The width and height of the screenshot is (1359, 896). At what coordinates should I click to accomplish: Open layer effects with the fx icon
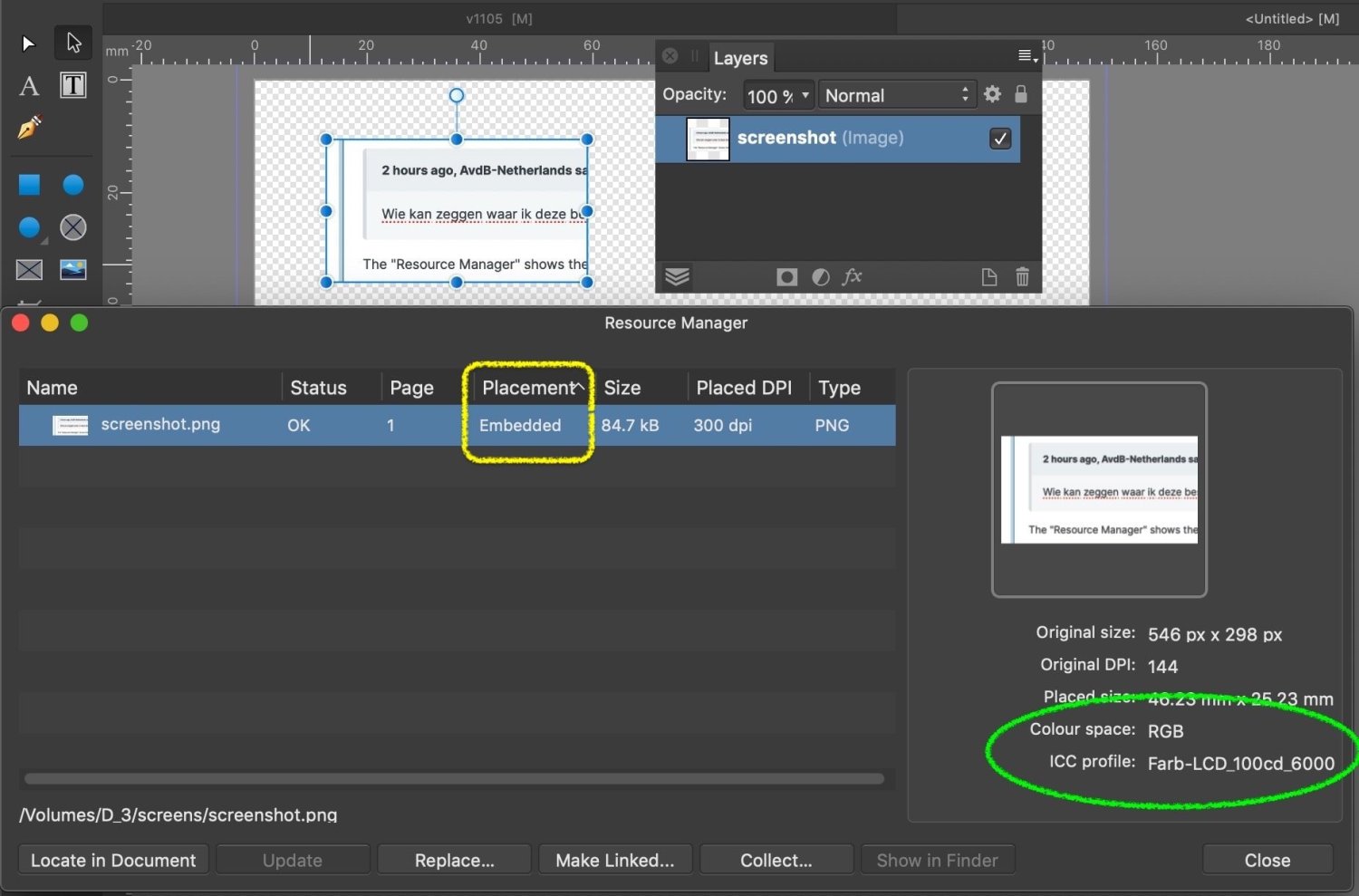[x=852, y=276]
